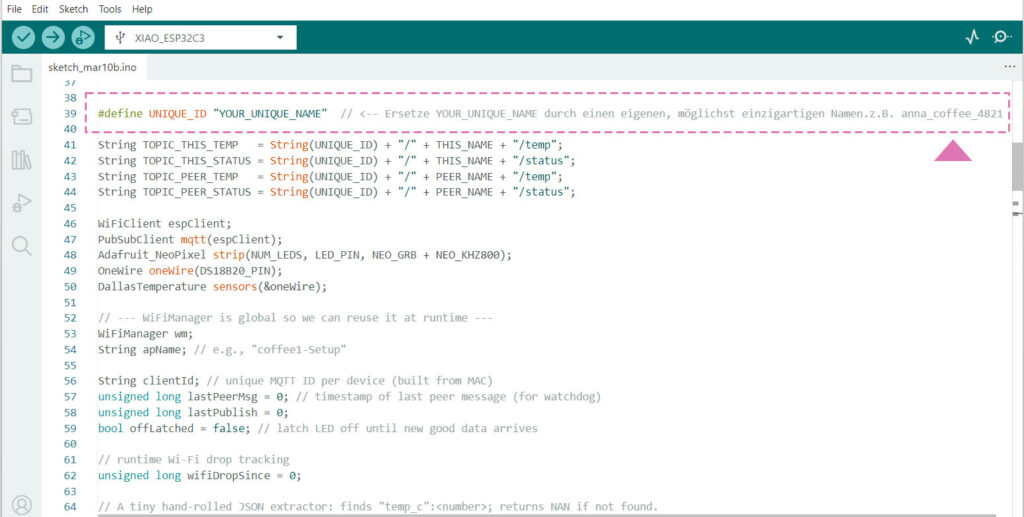Image resolution: width=1024 pixels, height=517 pixels.
Task: Start debugging with the Debug button
Action: point(82,38)
